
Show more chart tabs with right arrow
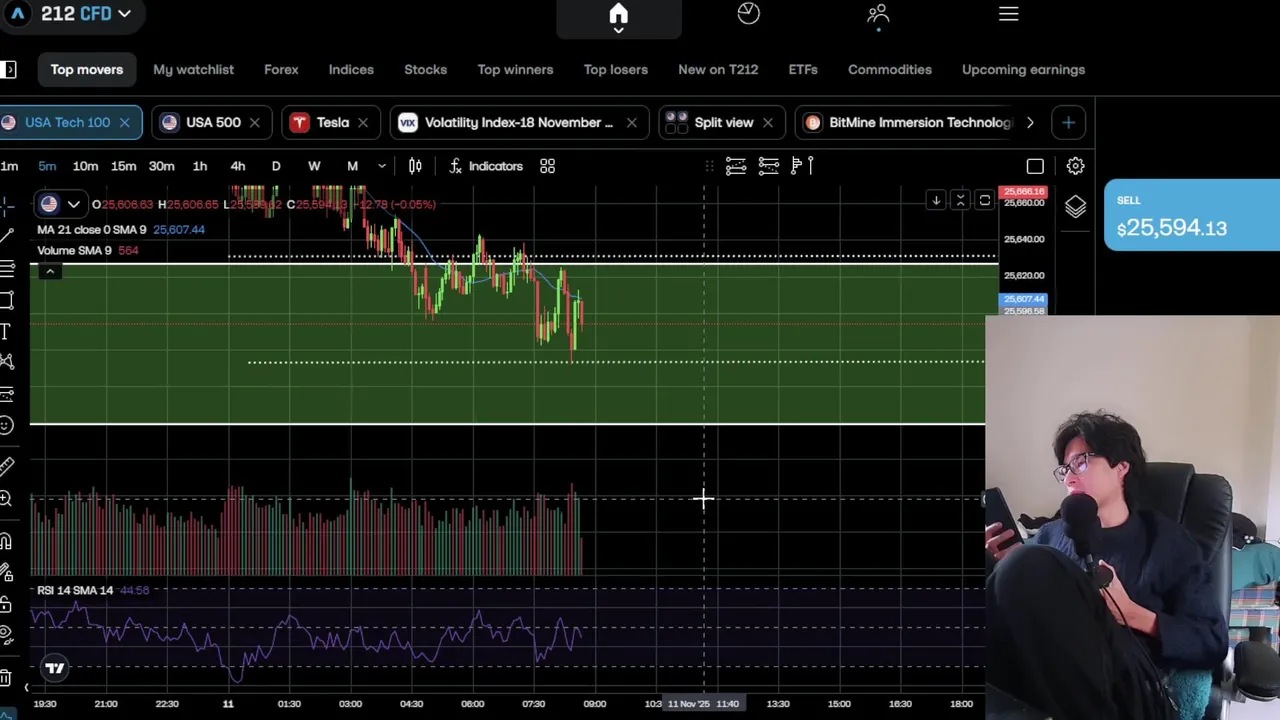coord(1030,122)
